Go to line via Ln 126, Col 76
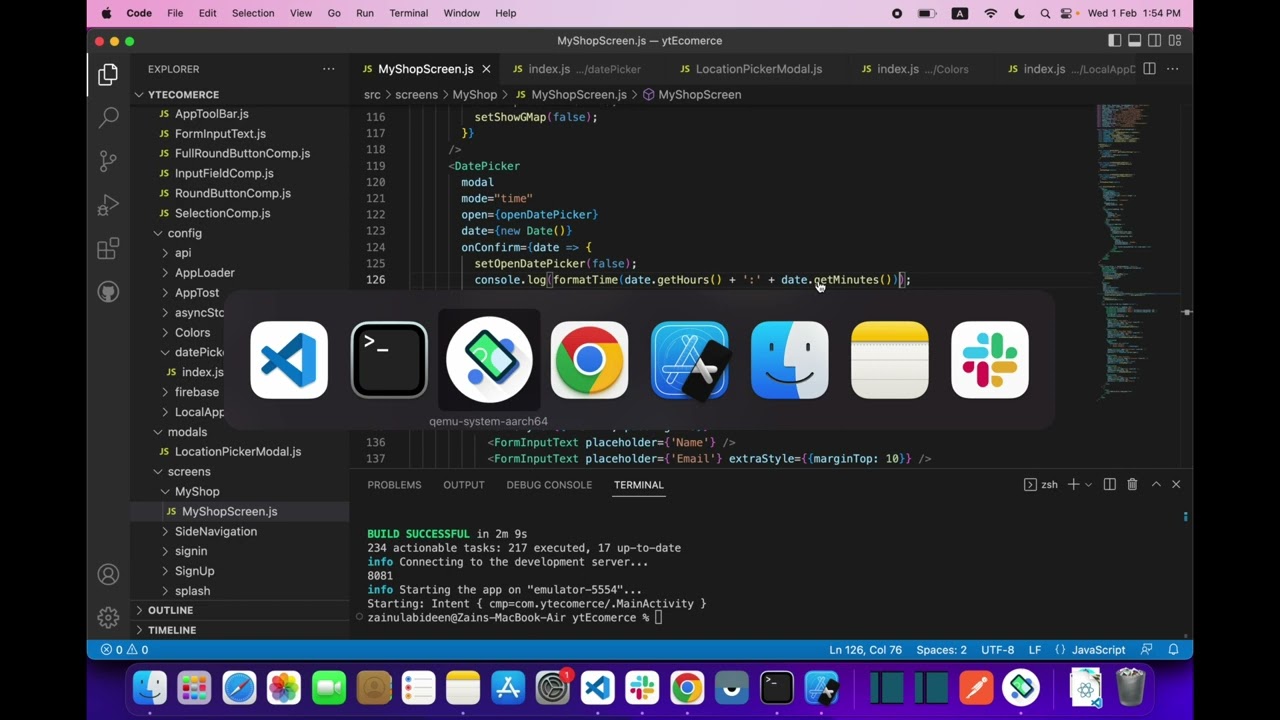 pyautogui.click(x=865, y=650)
